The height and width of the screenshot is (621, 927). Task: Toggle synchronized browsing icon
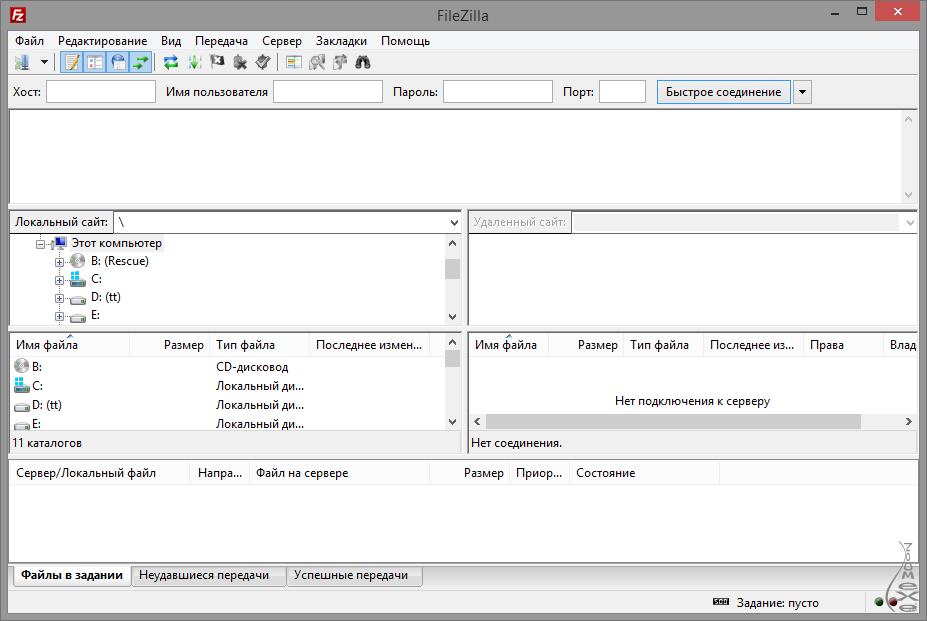340,62
